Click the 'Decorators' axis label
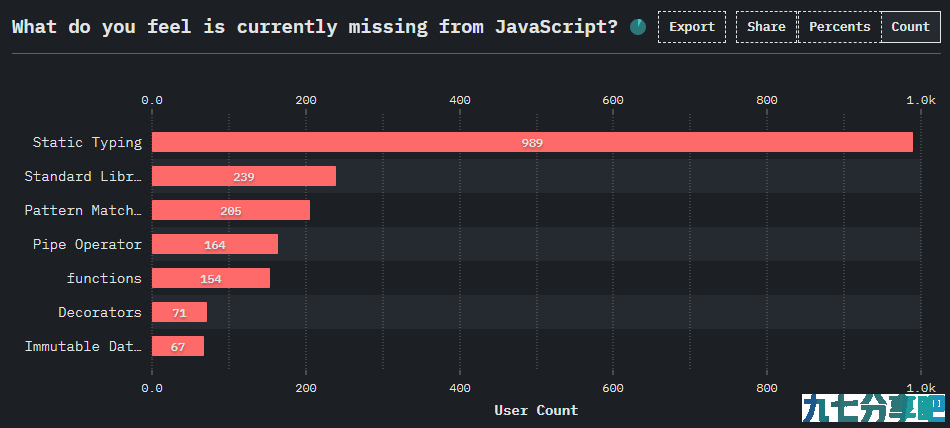This screenshot has height=428, width=950. coord(100,312)
